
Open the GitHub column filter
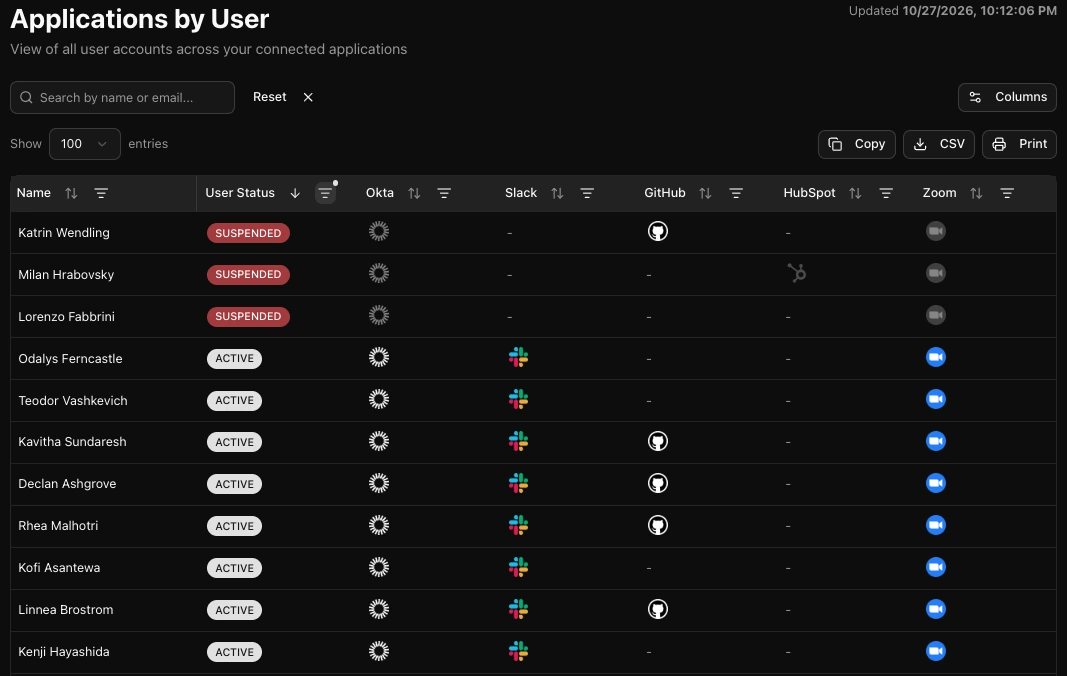(736, 193)
